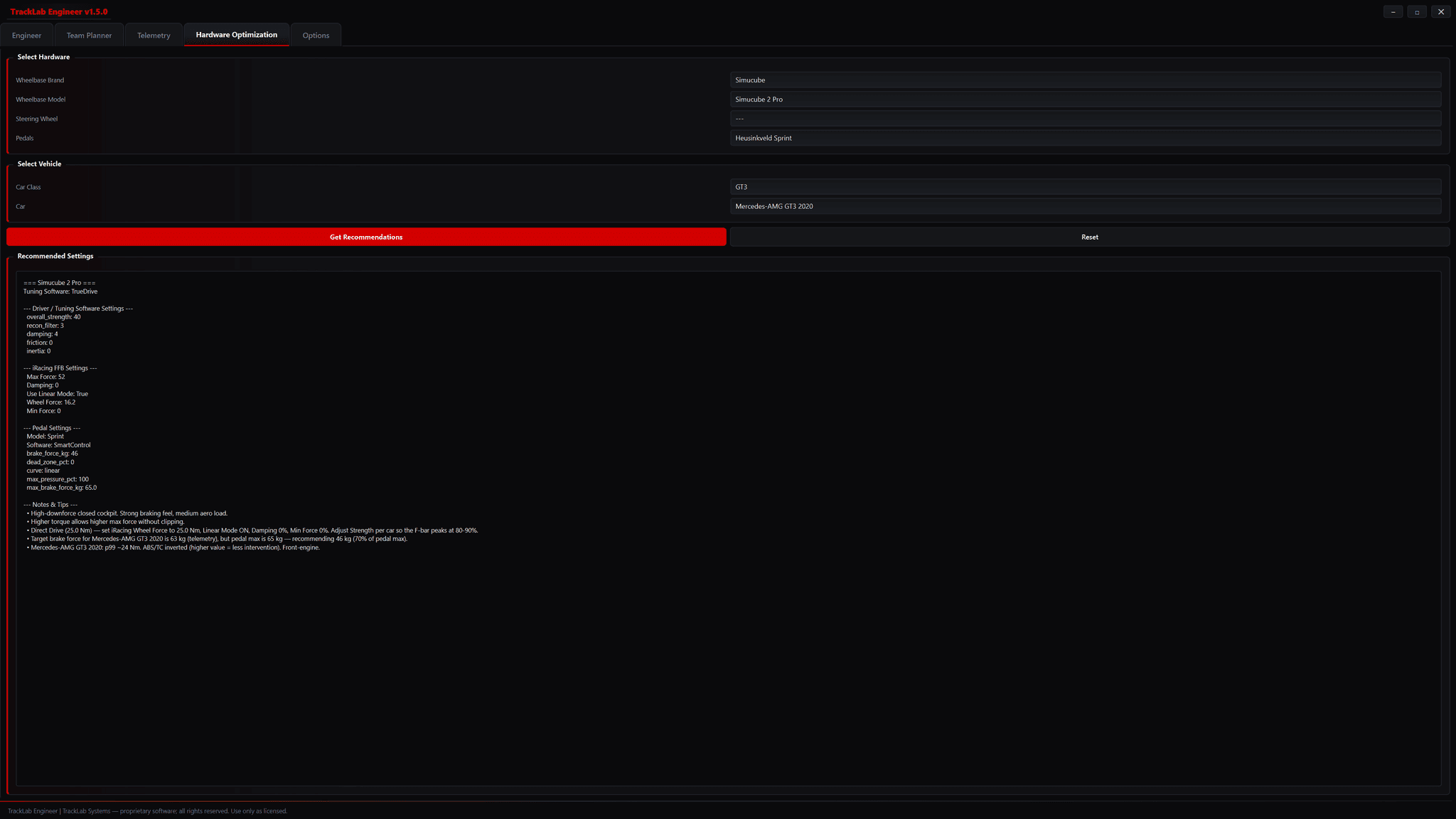Click the "friction: 0" setting line
This screenshot has width=1456, height=819.
point(39,343)
